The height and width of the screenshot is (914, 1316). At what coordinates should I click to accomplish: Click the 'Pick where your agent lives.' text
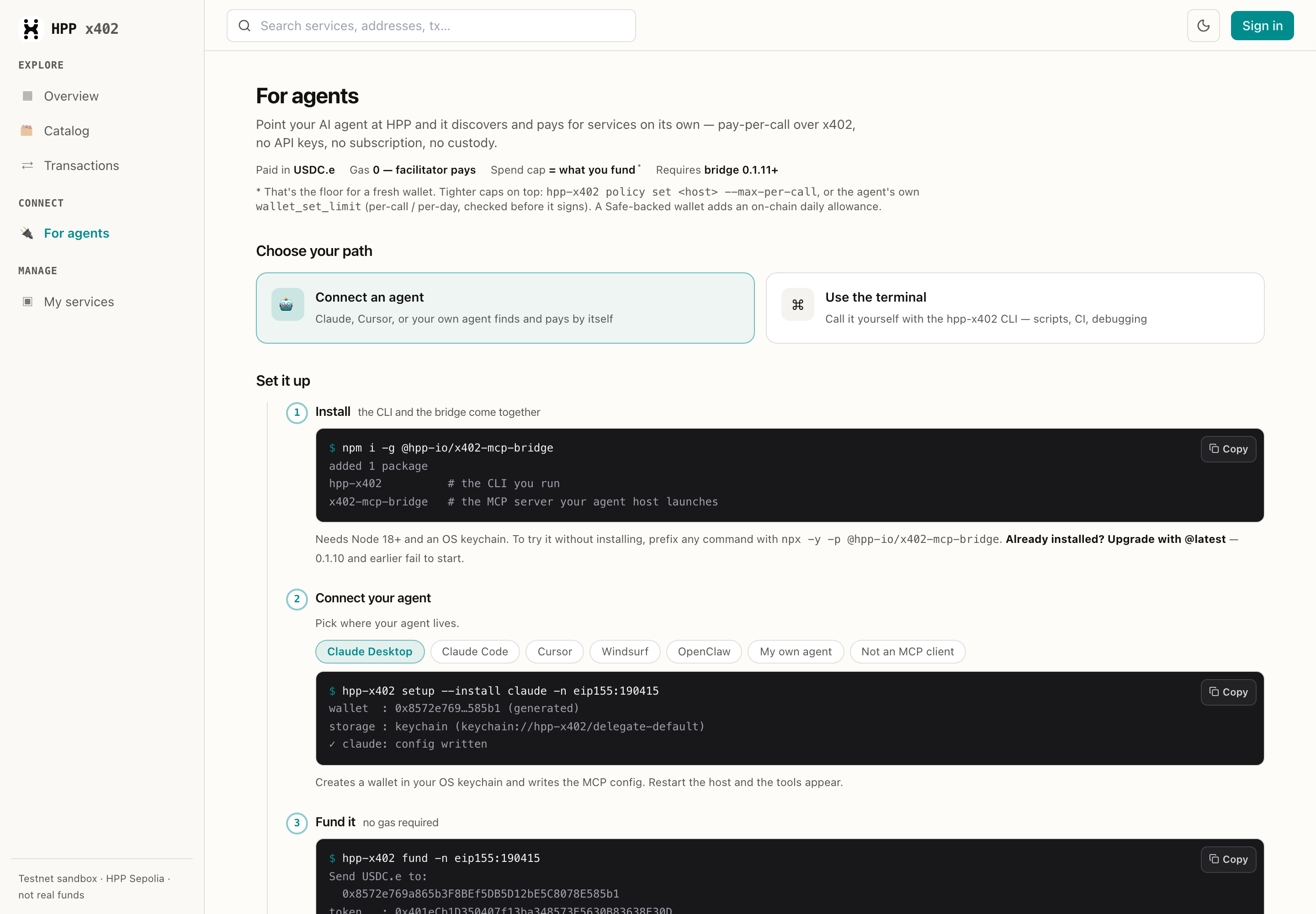(387, 623)
